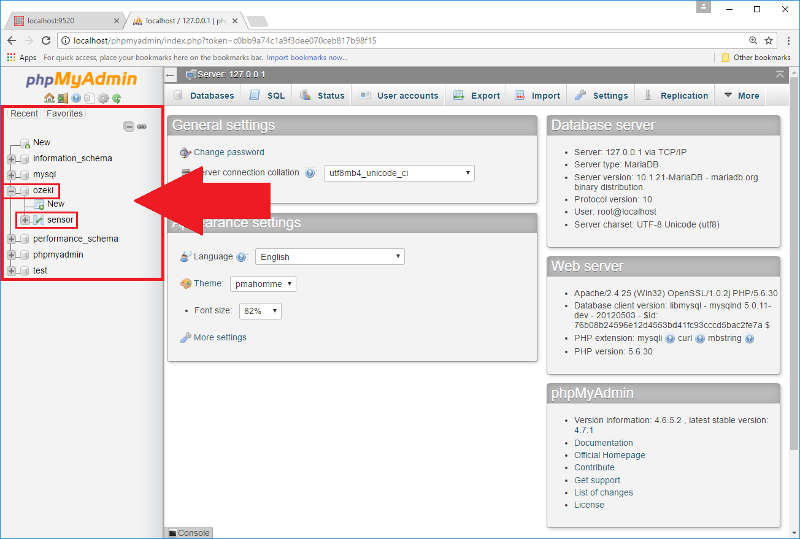Open the Apps bookmarks shortcut
800x539 pixels.
pyautogui.click(x=21, y=57)
